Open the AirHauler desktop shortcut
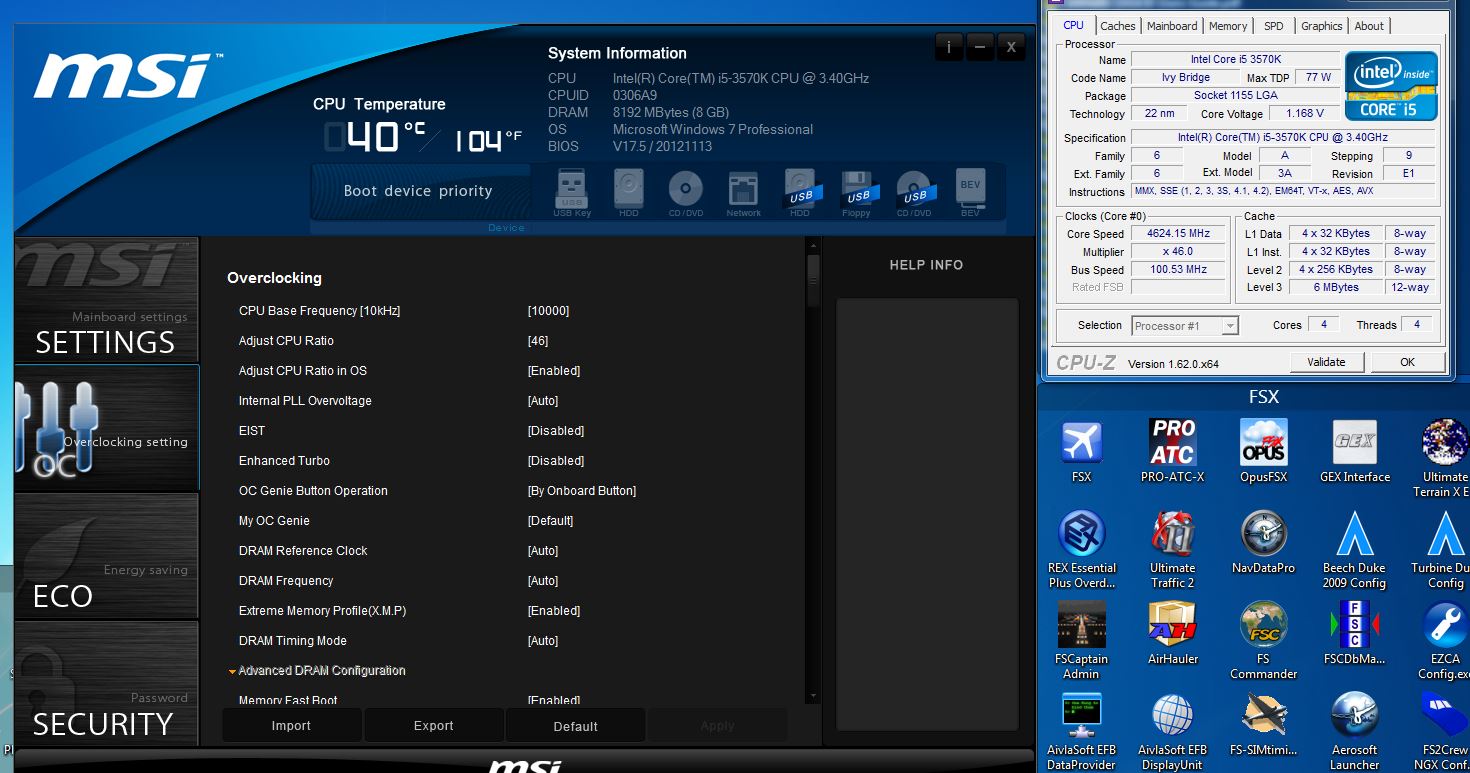This screenshot has height=773, width=1470. [1172, 633]
